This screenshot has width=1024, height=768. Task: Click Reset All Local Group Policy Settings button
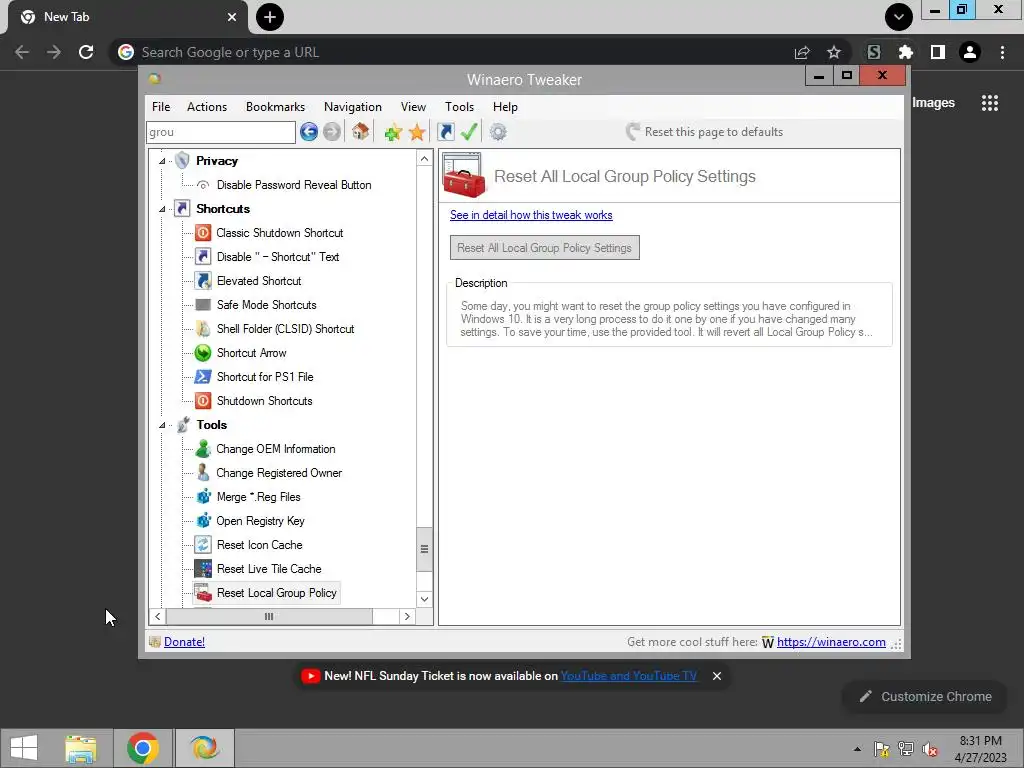(x=545, y=248)
